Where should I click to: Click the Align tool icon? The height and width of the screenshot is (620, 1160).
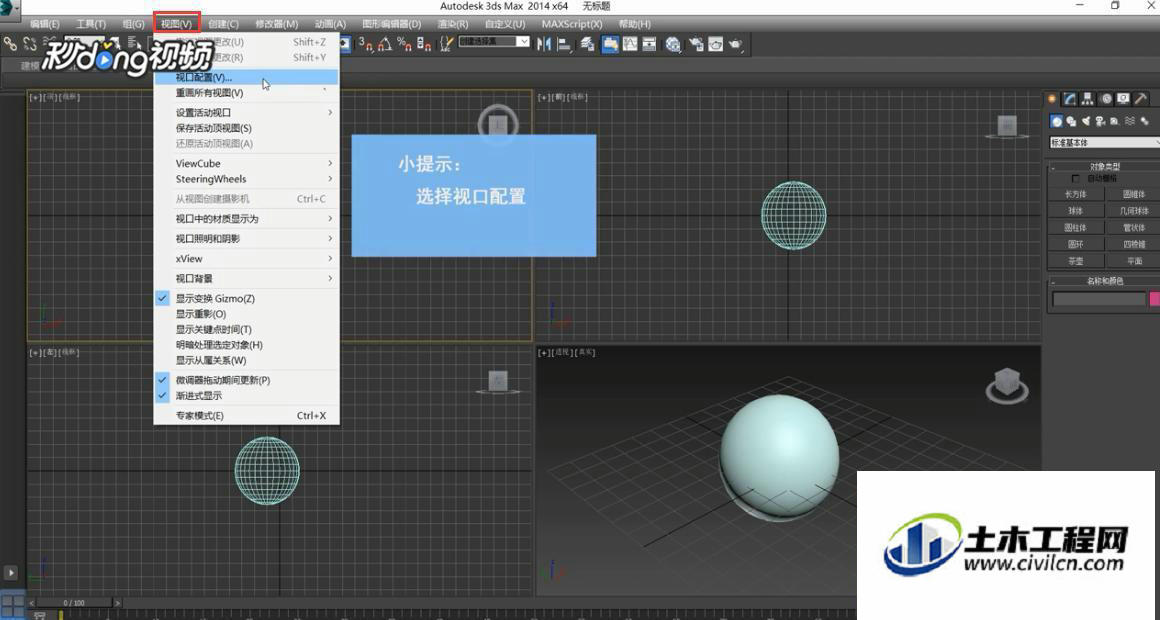coord(564,44)
